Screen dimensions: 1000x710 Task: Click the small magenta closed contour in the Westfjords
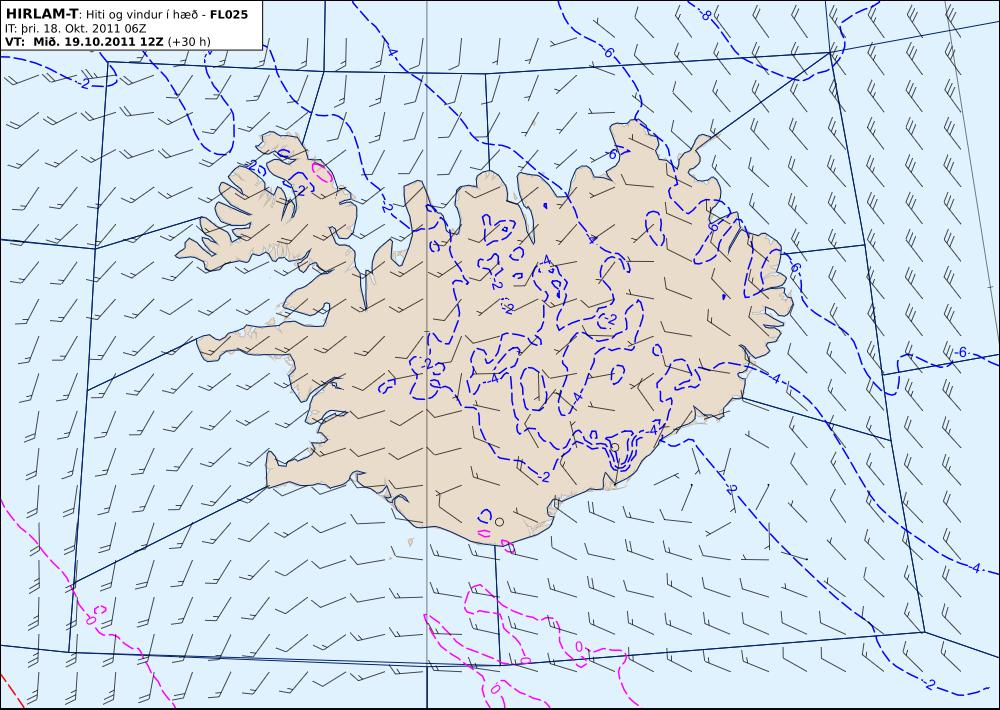[321, 172]
